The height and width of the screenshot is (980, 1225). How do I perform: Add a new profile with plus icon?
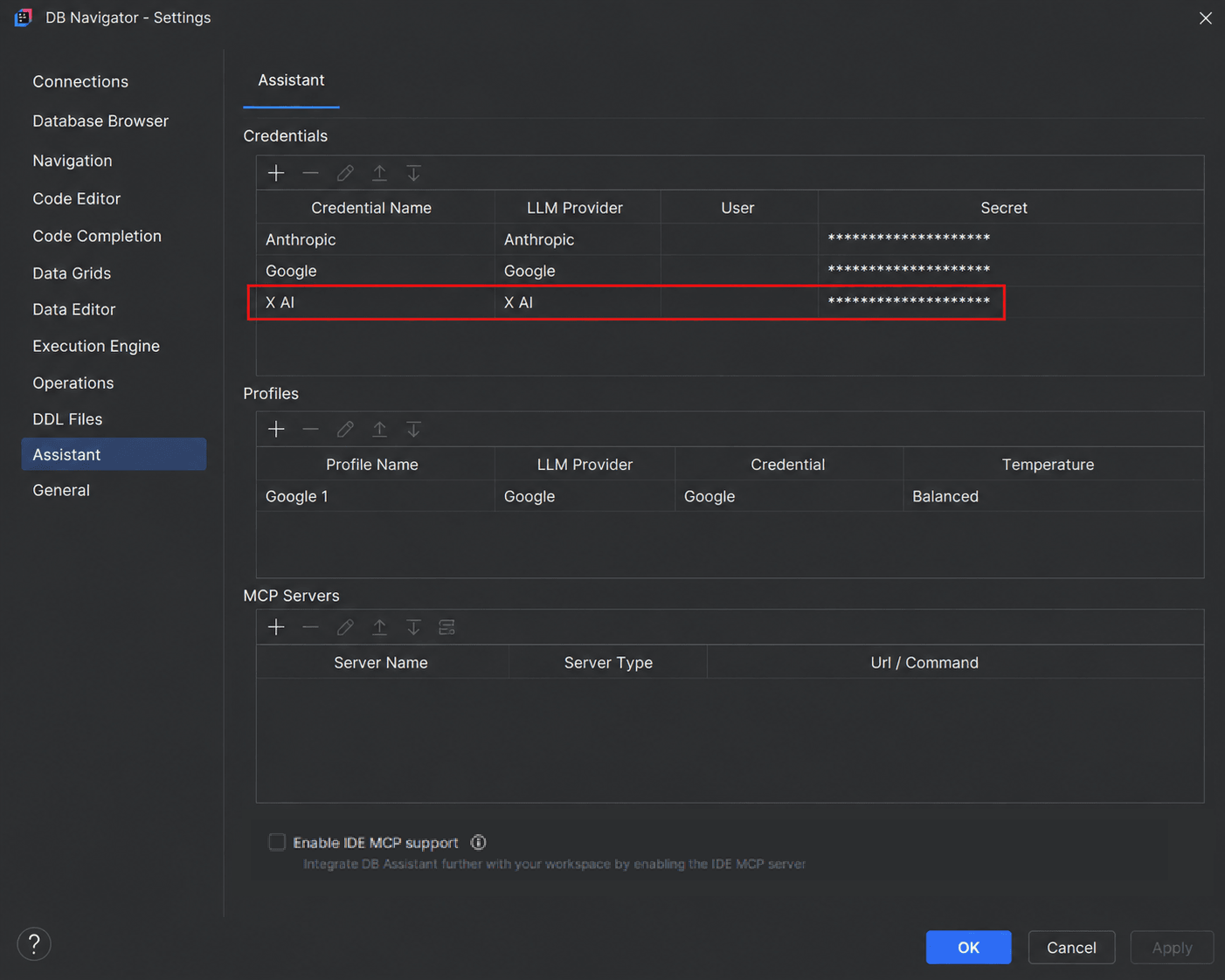tap(276, 429)
